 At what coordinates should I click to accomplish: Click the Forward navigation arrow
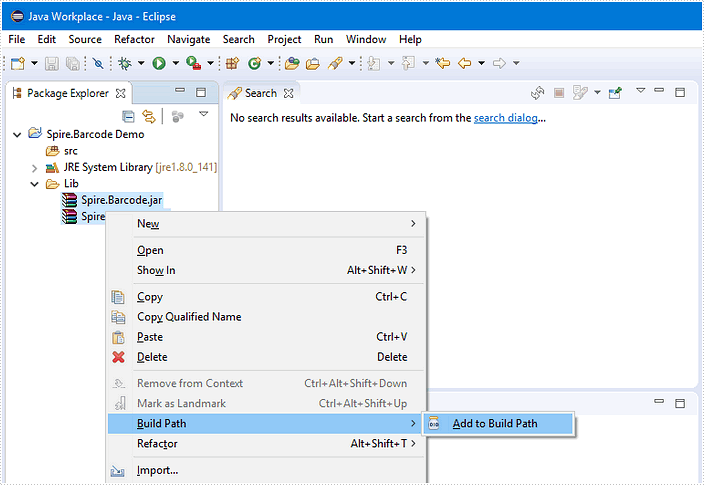499,63
